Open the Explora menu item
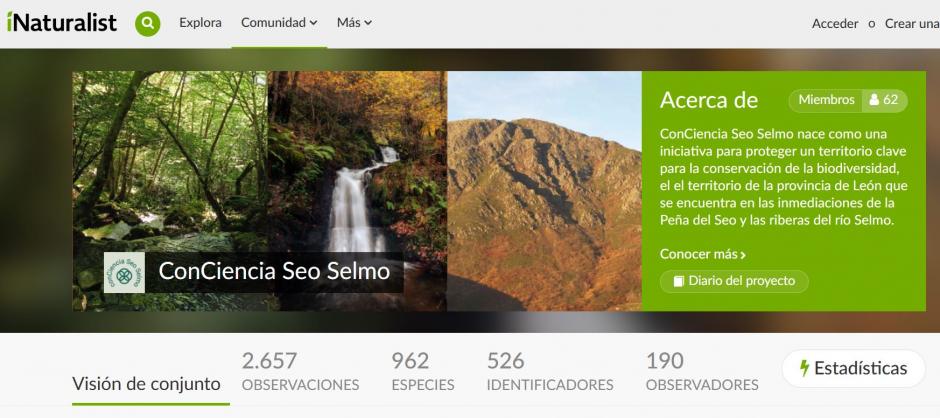This screenshot has width=940, height=418. pyautogui.click(x=200, y=23)
